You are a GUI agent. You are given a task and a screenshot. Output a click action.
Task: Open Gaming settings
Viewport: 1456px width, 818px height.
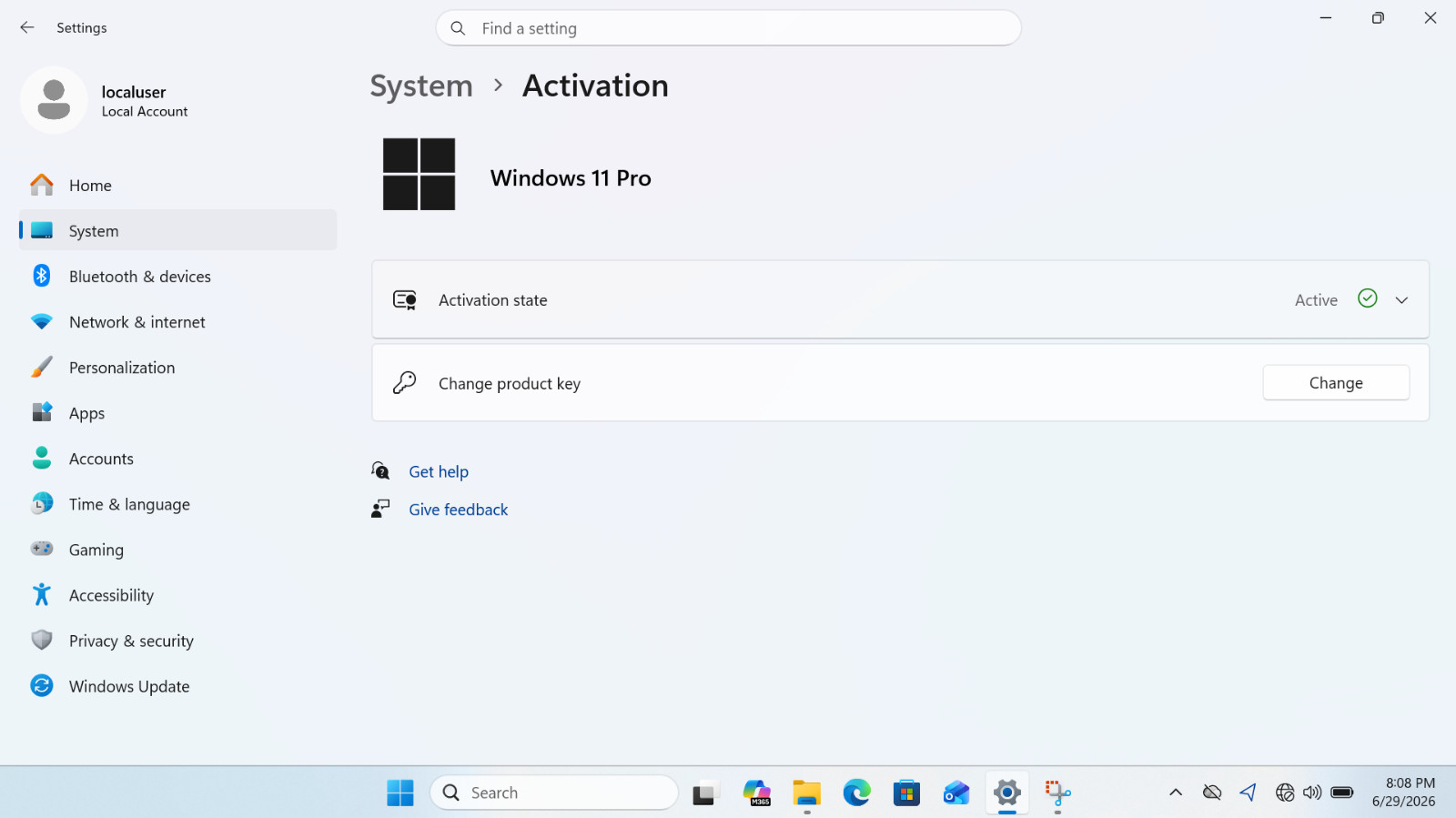tap(178, 550)
